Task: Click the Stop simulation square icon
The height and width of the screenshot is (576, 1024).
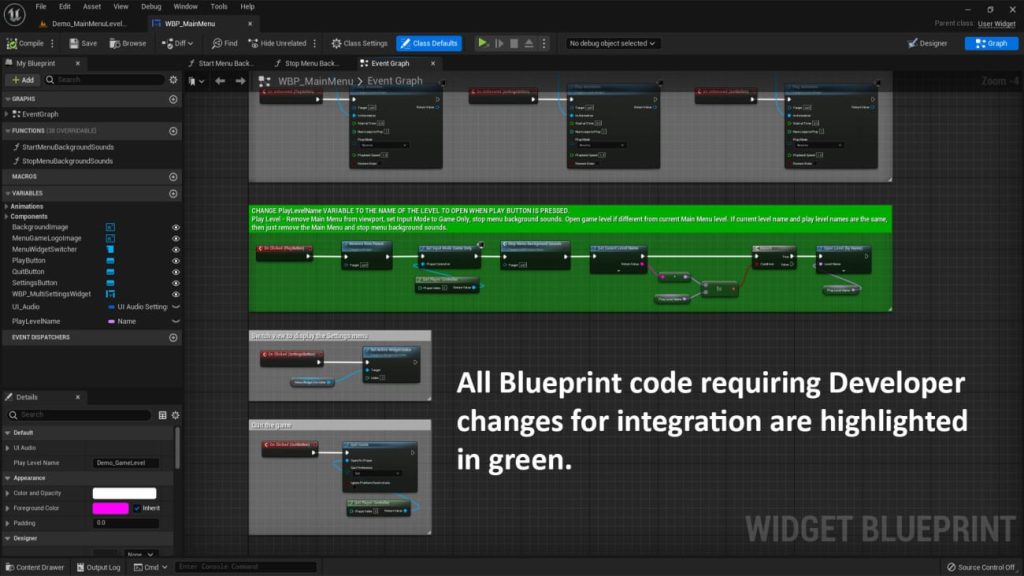Action: tap(514, 43)
